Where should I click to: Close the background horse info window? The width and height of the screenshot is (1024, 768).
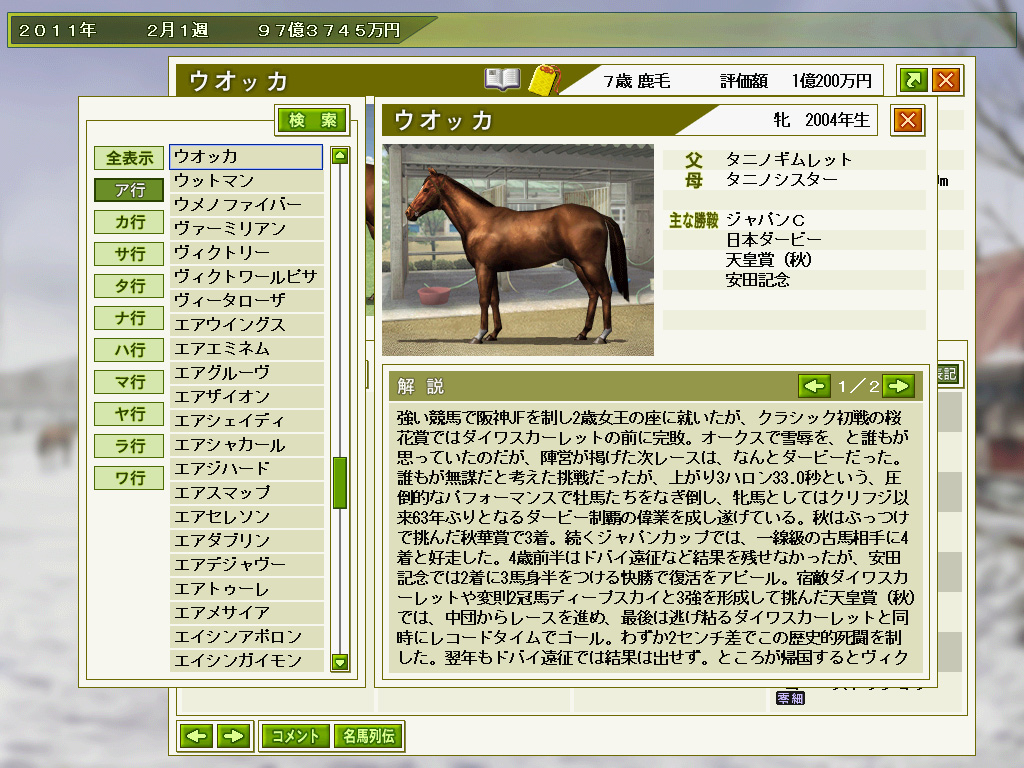click(946, 80)
